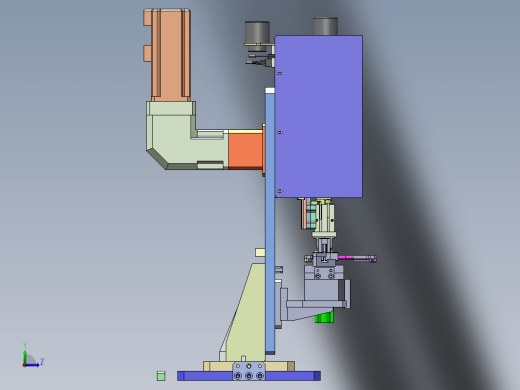
Task: Select the dark gray cylinder atop the purple box
Action: click(325, 26)
